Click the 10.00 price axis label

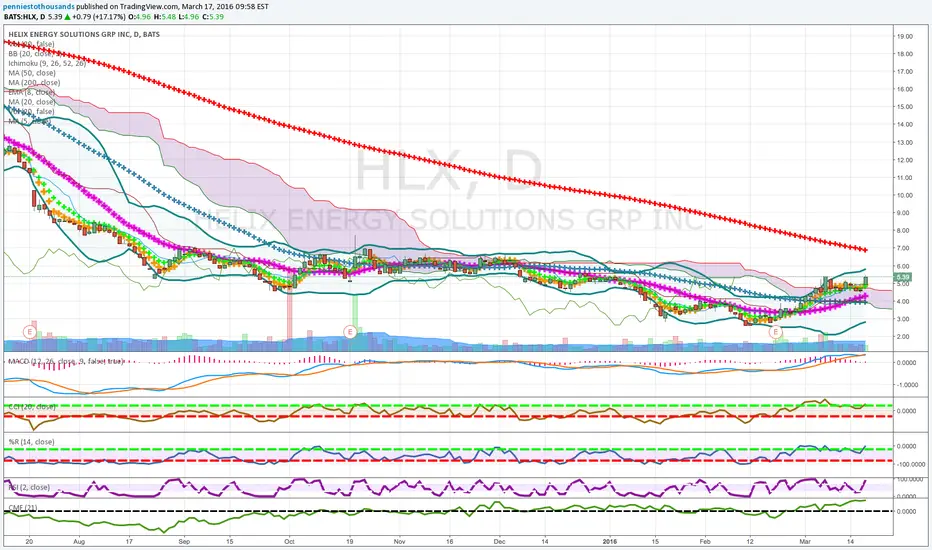click(905, 195)
